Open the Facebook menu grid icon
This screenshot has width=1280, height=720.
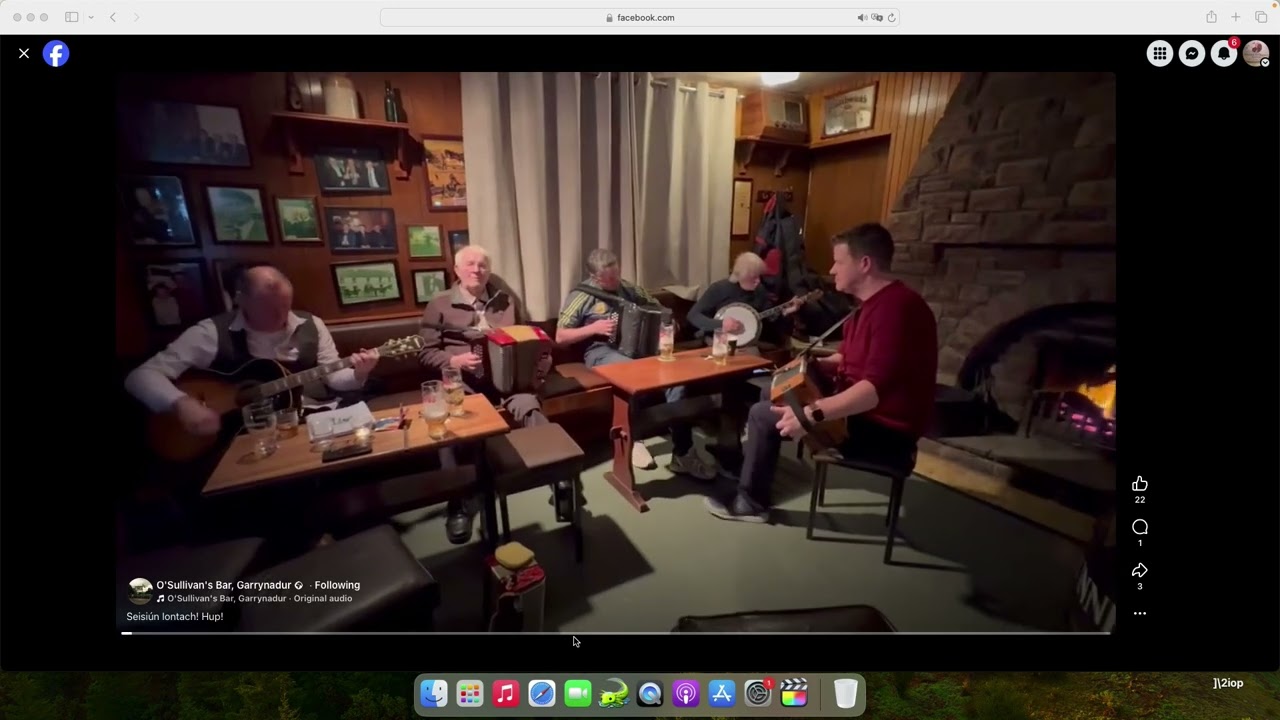tap(1160, 54)
